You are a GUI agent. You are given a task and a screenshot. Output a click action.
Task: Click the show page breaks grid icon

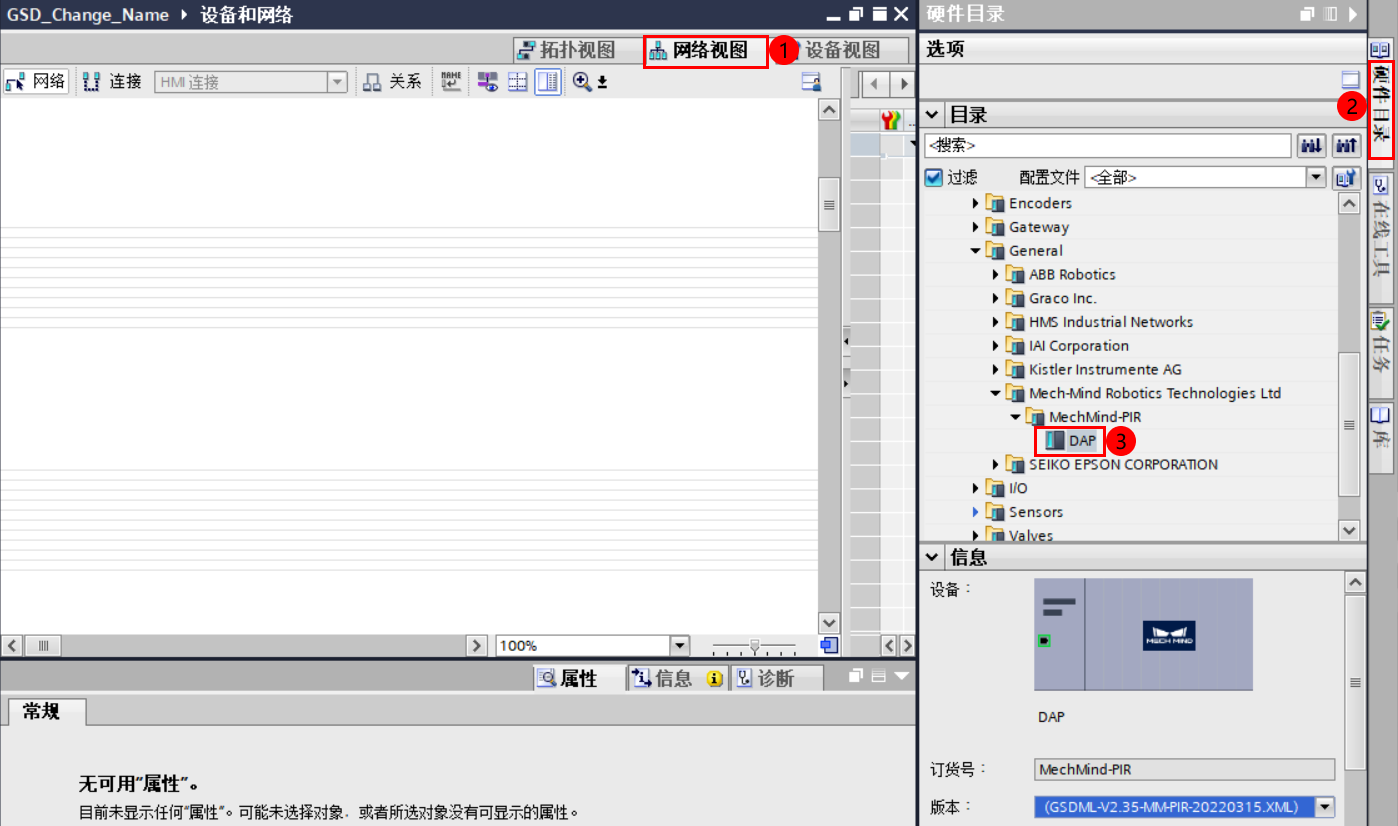[x=517, y=81]
